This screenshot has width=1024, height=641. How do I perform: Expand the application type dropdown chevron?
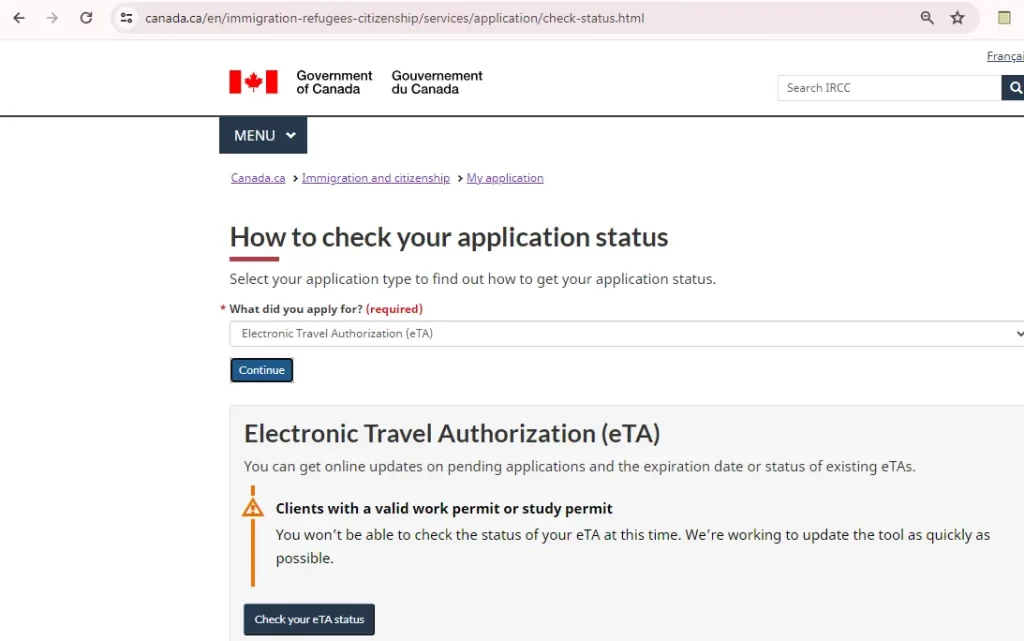1018,333
